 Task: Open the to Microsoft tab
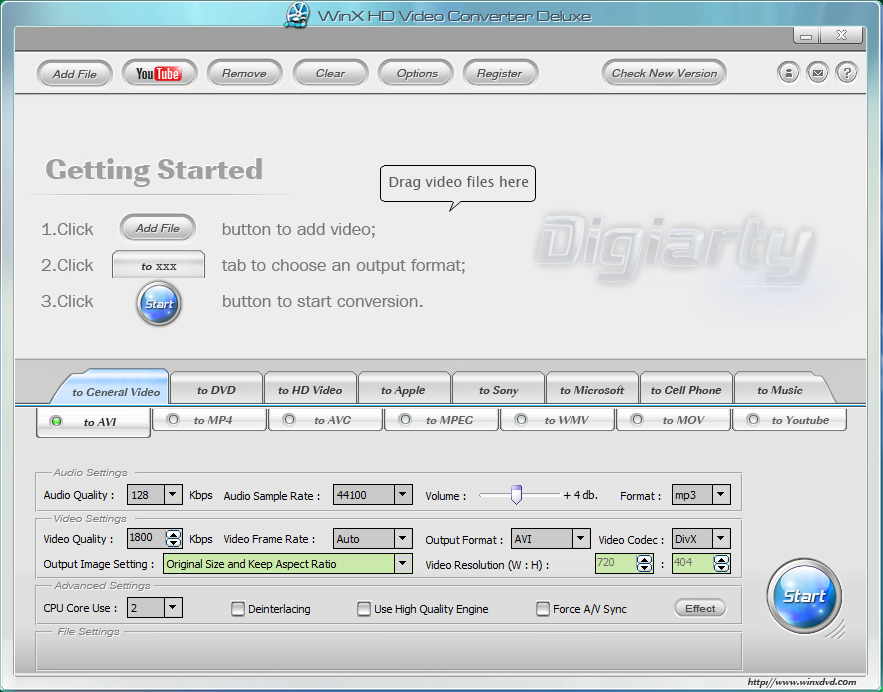(592, 389)
